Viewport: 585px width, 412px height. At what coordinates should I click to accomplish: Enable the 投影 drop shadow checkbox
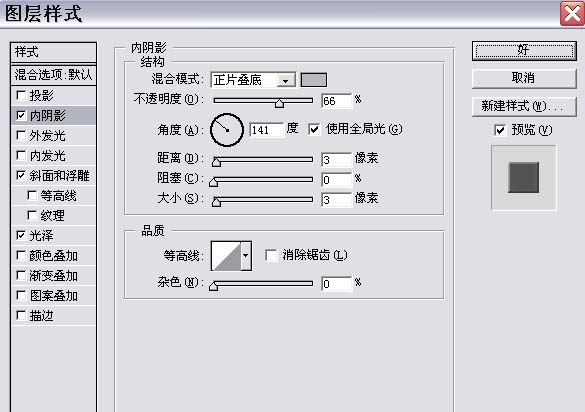[21, 96]
